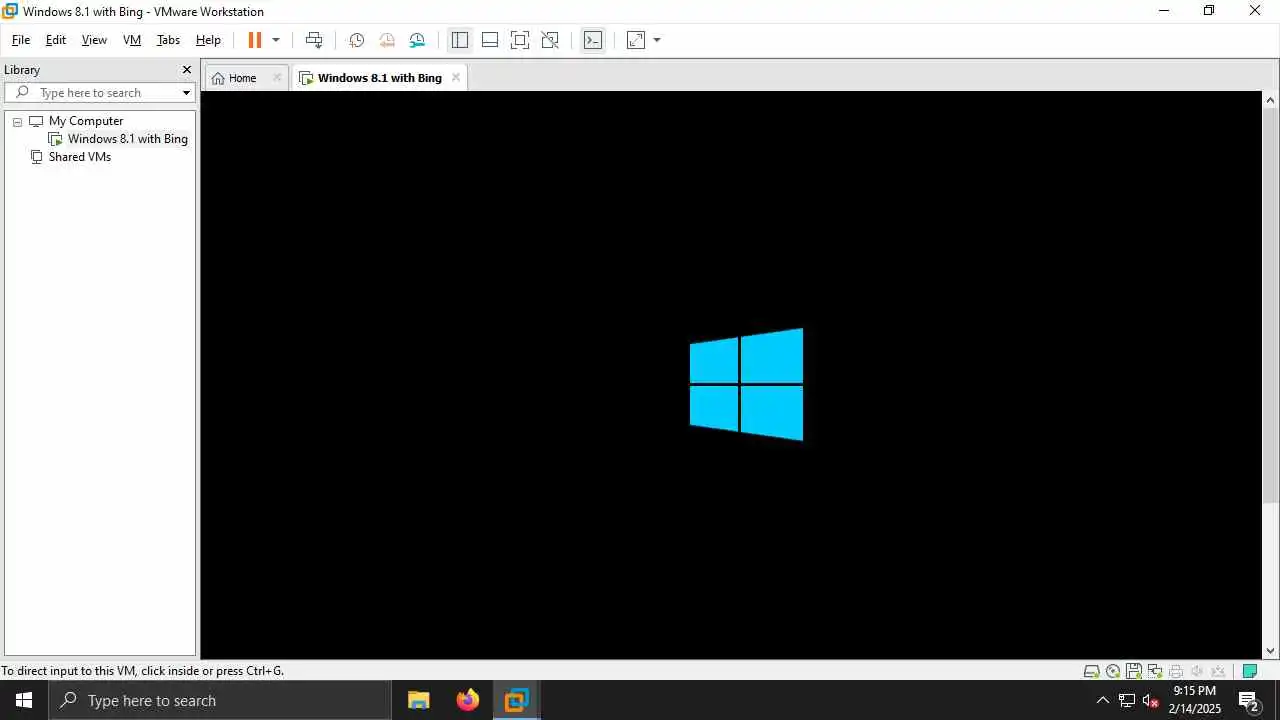Click the sound card status icon
The width and height of the screenshot is (1280, 720).
1197,671
